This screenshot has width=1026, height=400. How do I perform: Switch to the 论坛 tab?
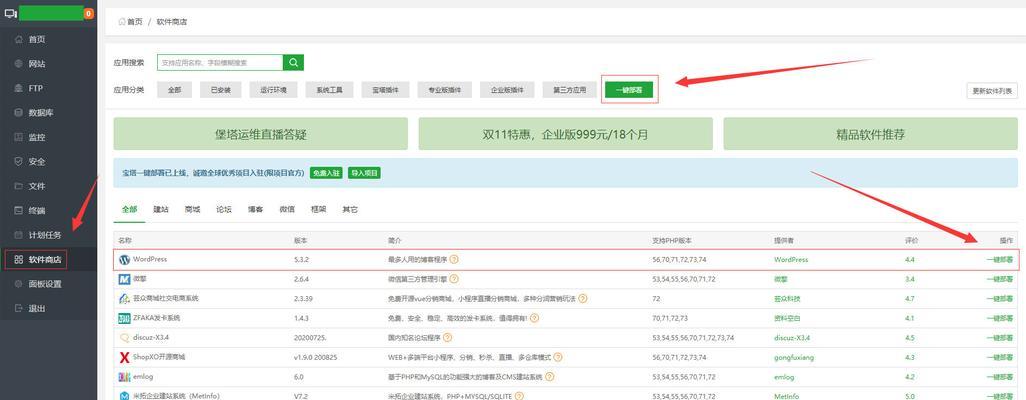224,209
